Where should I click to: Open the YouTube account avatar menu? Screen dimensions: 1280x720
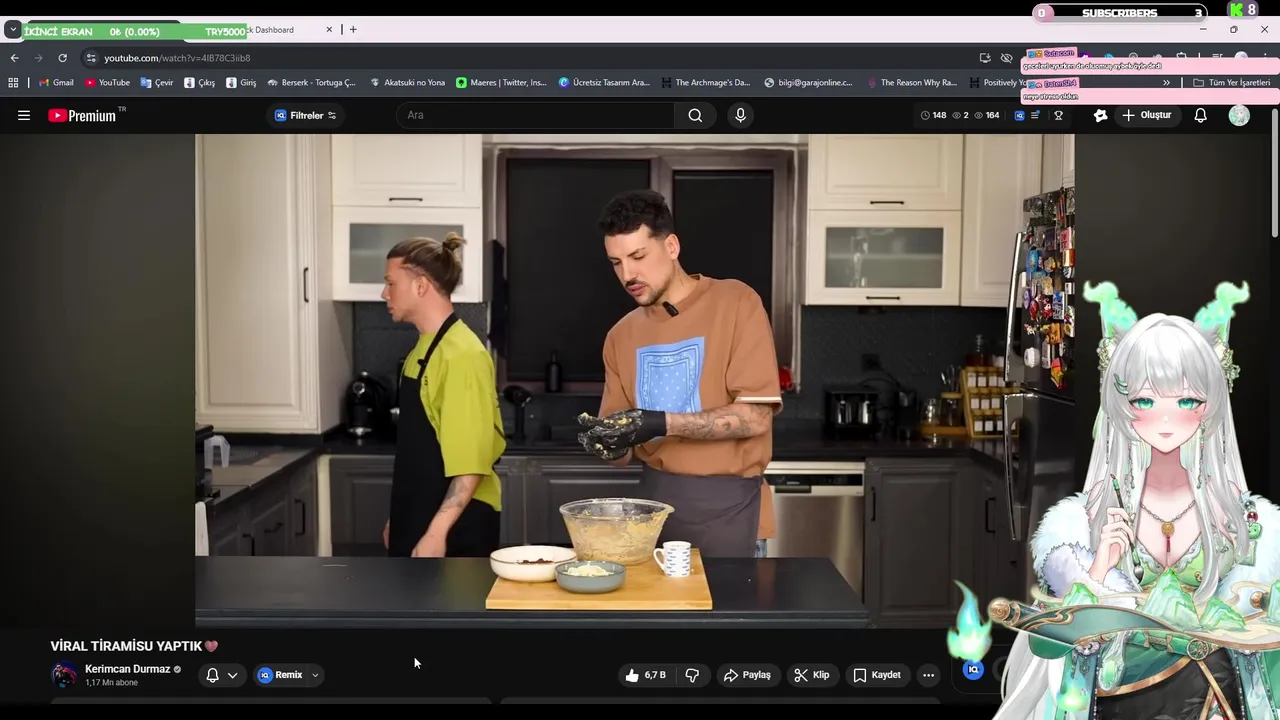coord(1239,115)
